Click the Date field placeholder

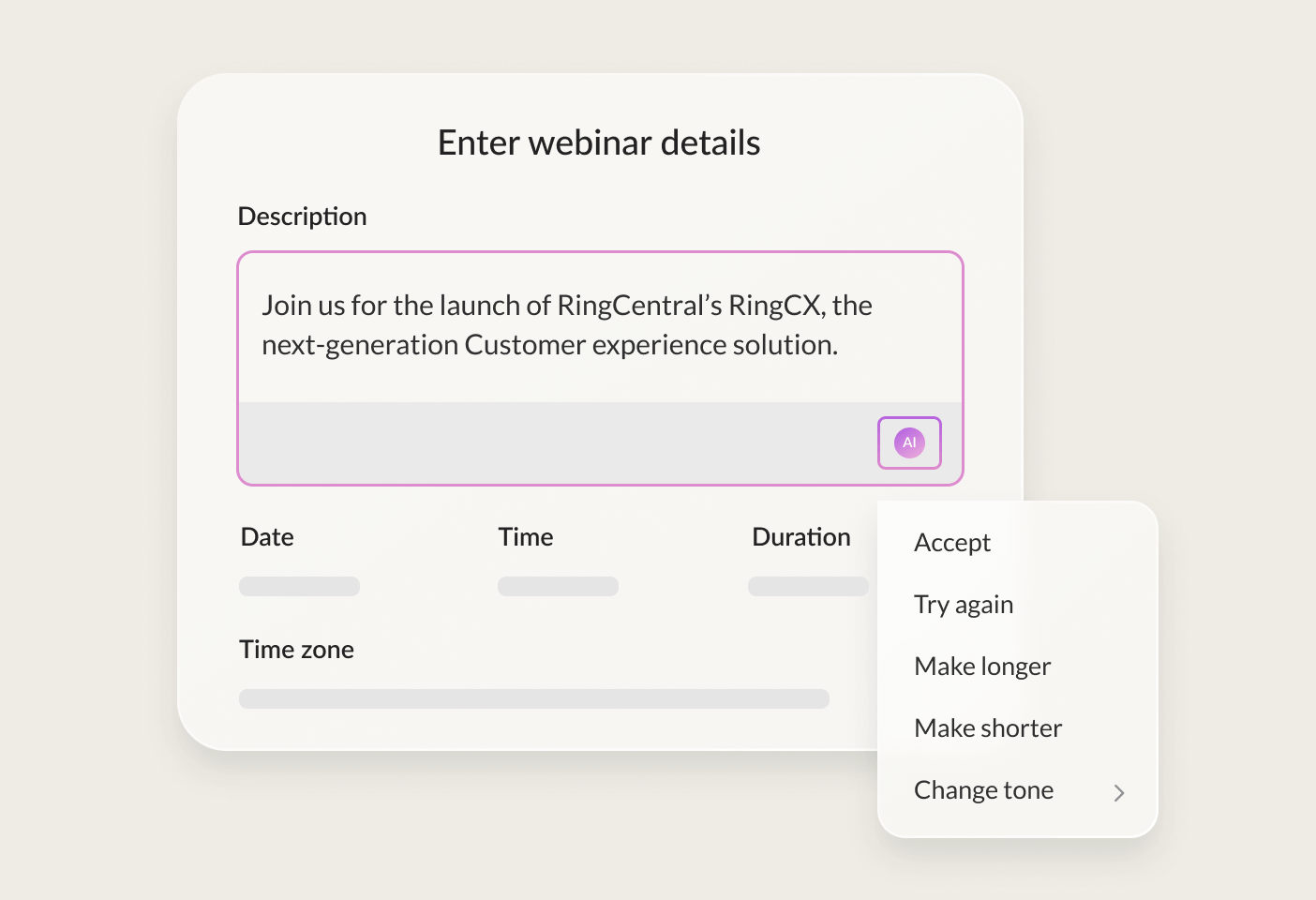point(299,586)
